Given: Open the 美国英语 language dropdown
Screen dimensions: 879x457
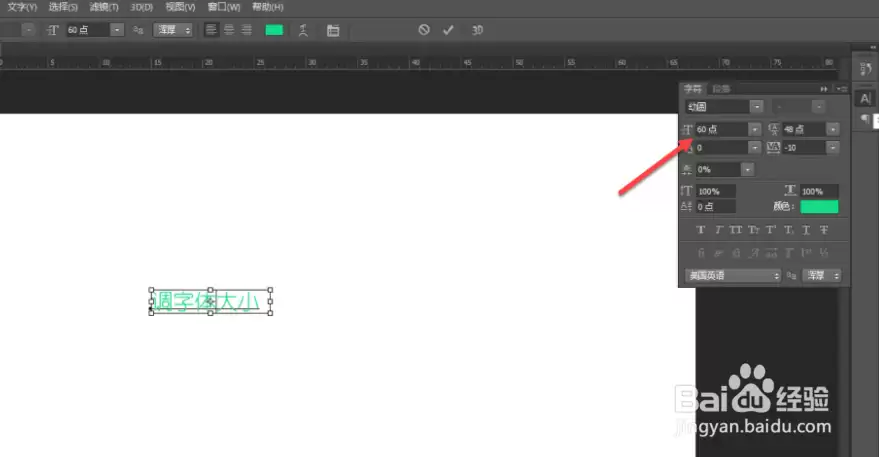Looking at the screenshot, I should 733,275.
